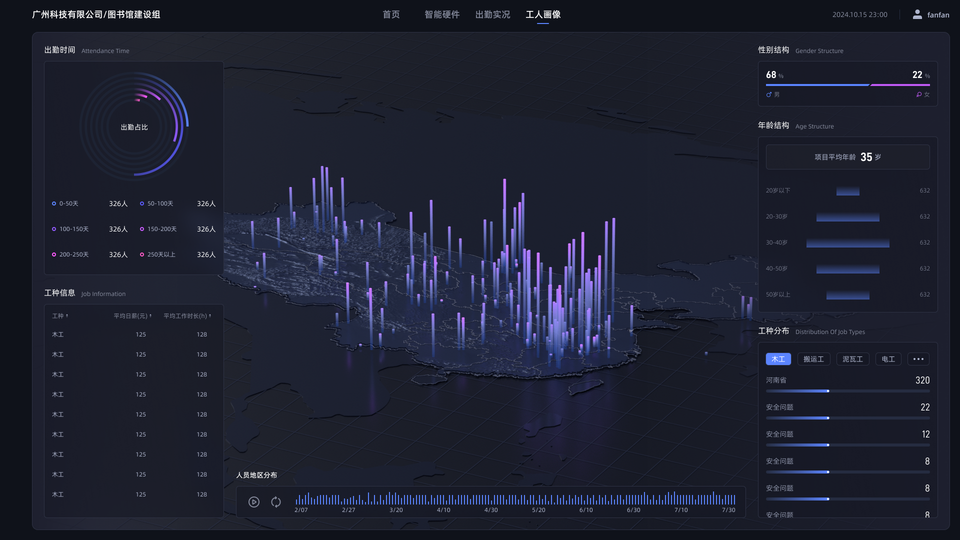960x540 pixels.
Task: Sort by 平均工作时长(h) column header
Action: (x=187, y=316)
